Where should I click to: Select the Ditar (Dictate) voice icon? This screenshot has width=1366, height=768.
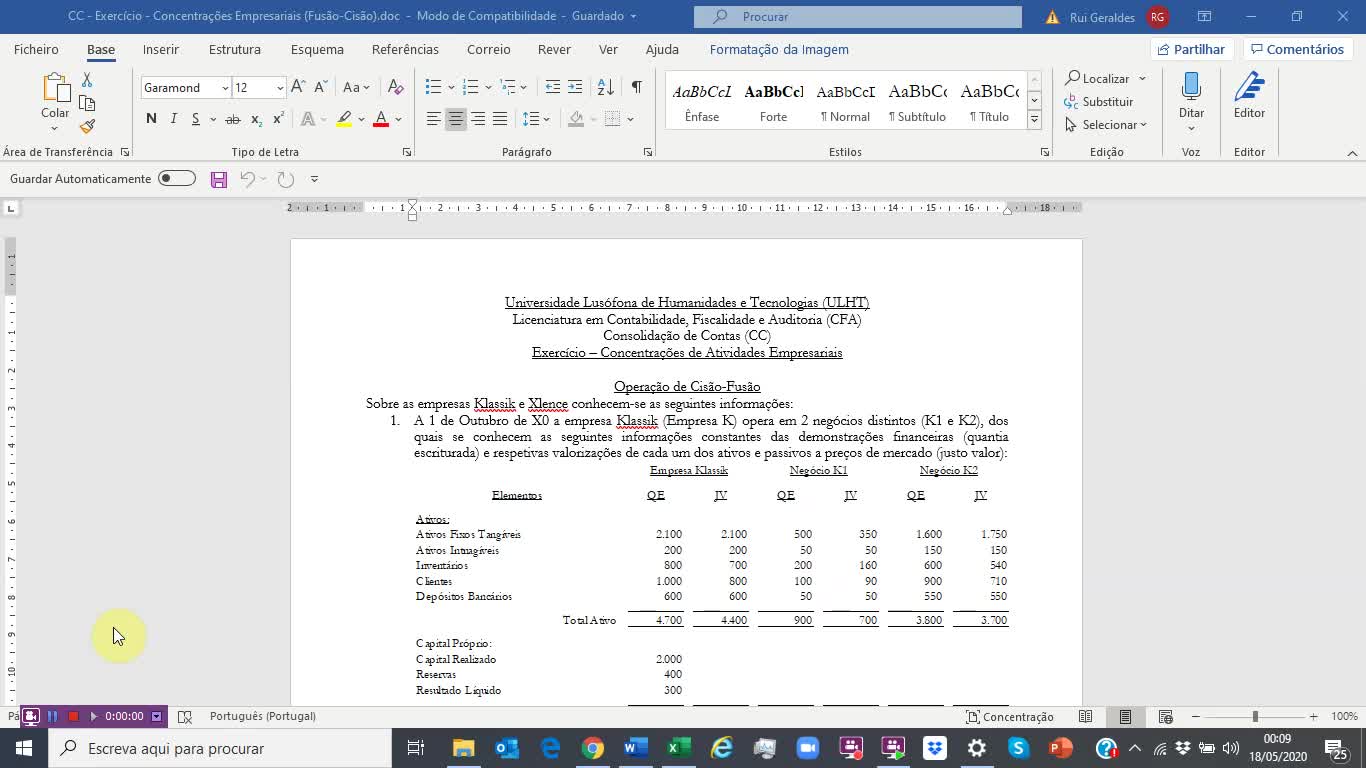[x=1191, y=90]
